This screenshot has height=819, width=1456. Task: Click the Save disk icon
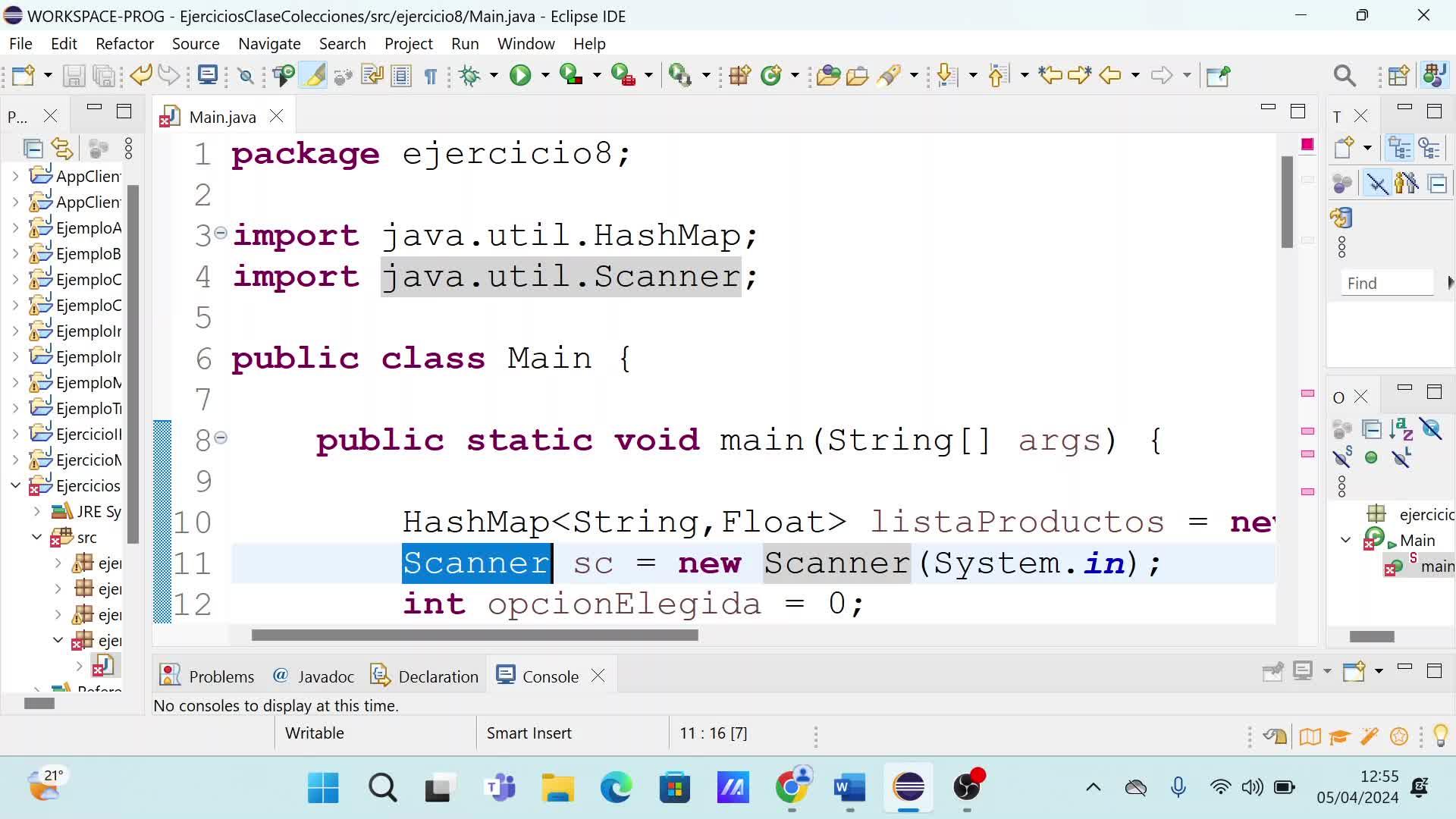pos(74,75)
